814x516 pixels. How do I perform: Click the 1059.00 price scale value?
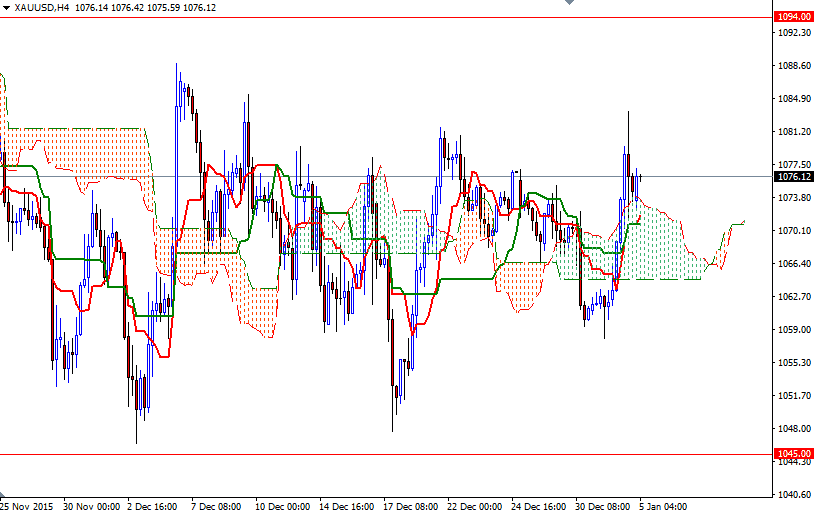coord(793,329)
